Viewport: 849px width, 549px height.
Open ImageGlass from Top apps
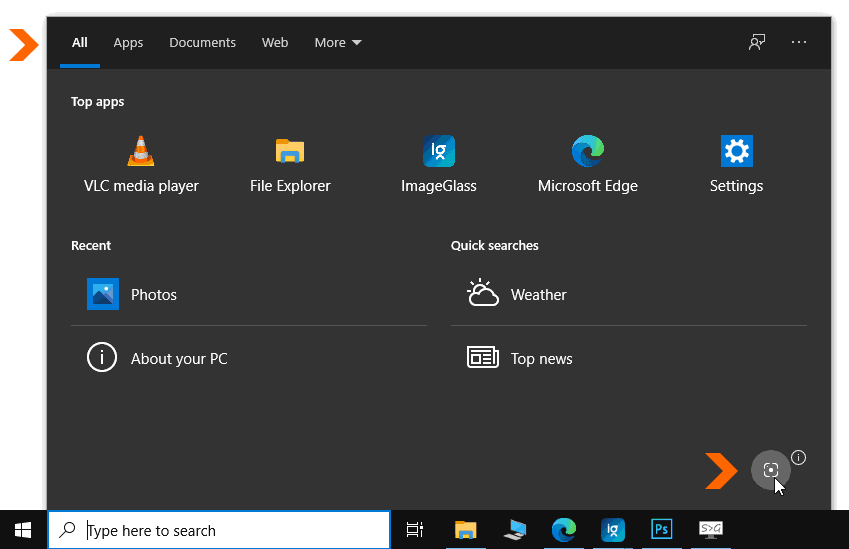tap(439, 165)
